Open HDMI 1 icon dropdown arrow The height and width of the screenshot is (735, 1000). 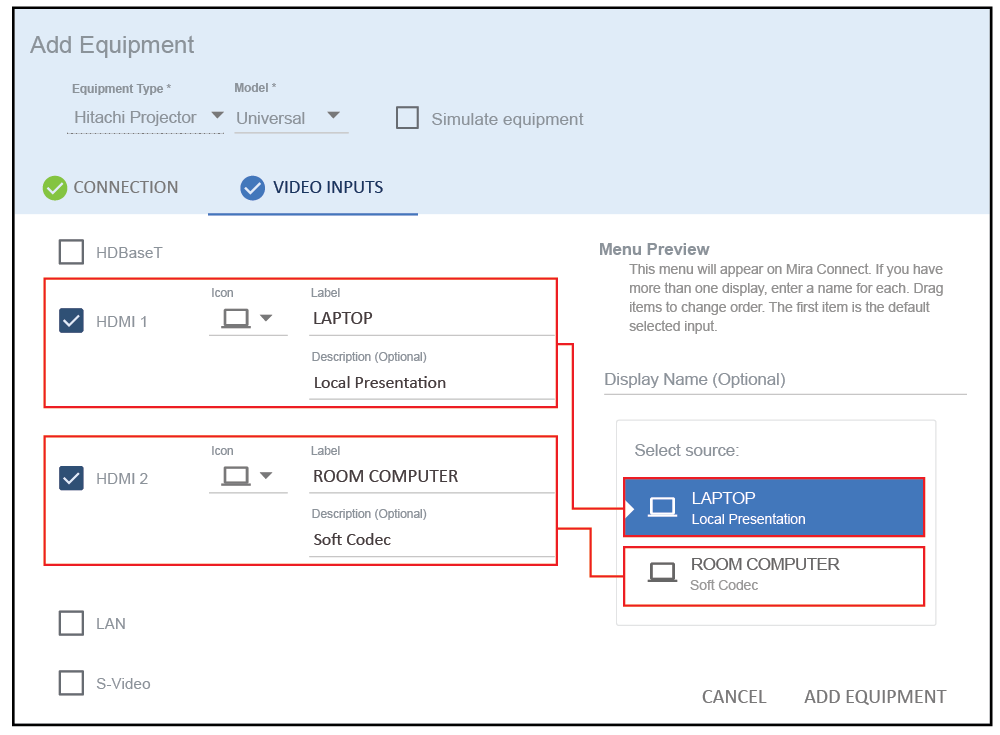click(x=266, y=319)
